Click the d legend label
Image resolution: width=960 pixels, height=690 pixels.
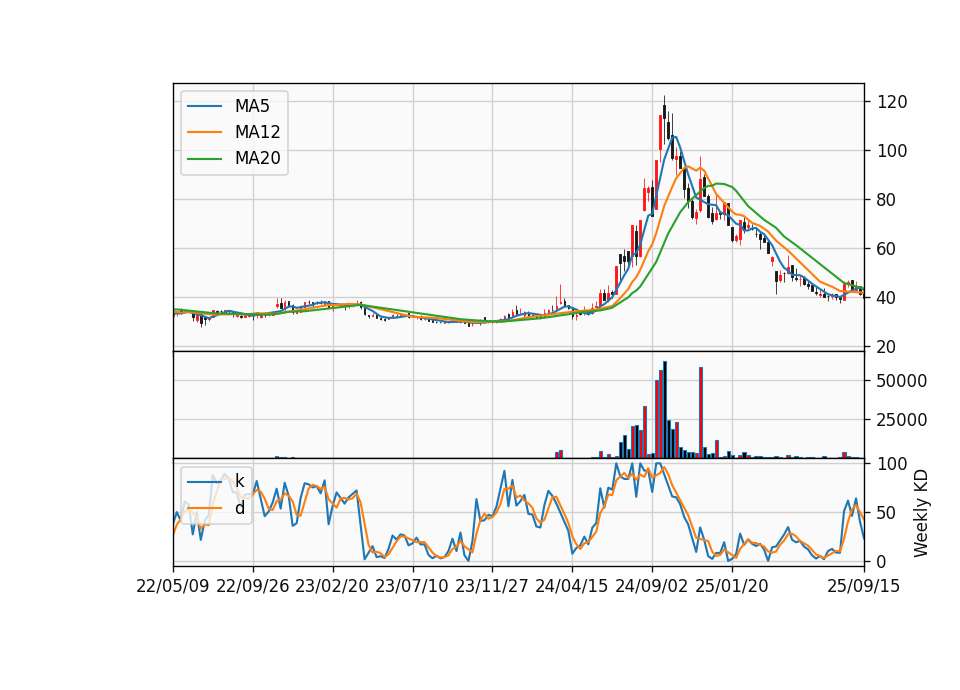(x=239, y=508)
